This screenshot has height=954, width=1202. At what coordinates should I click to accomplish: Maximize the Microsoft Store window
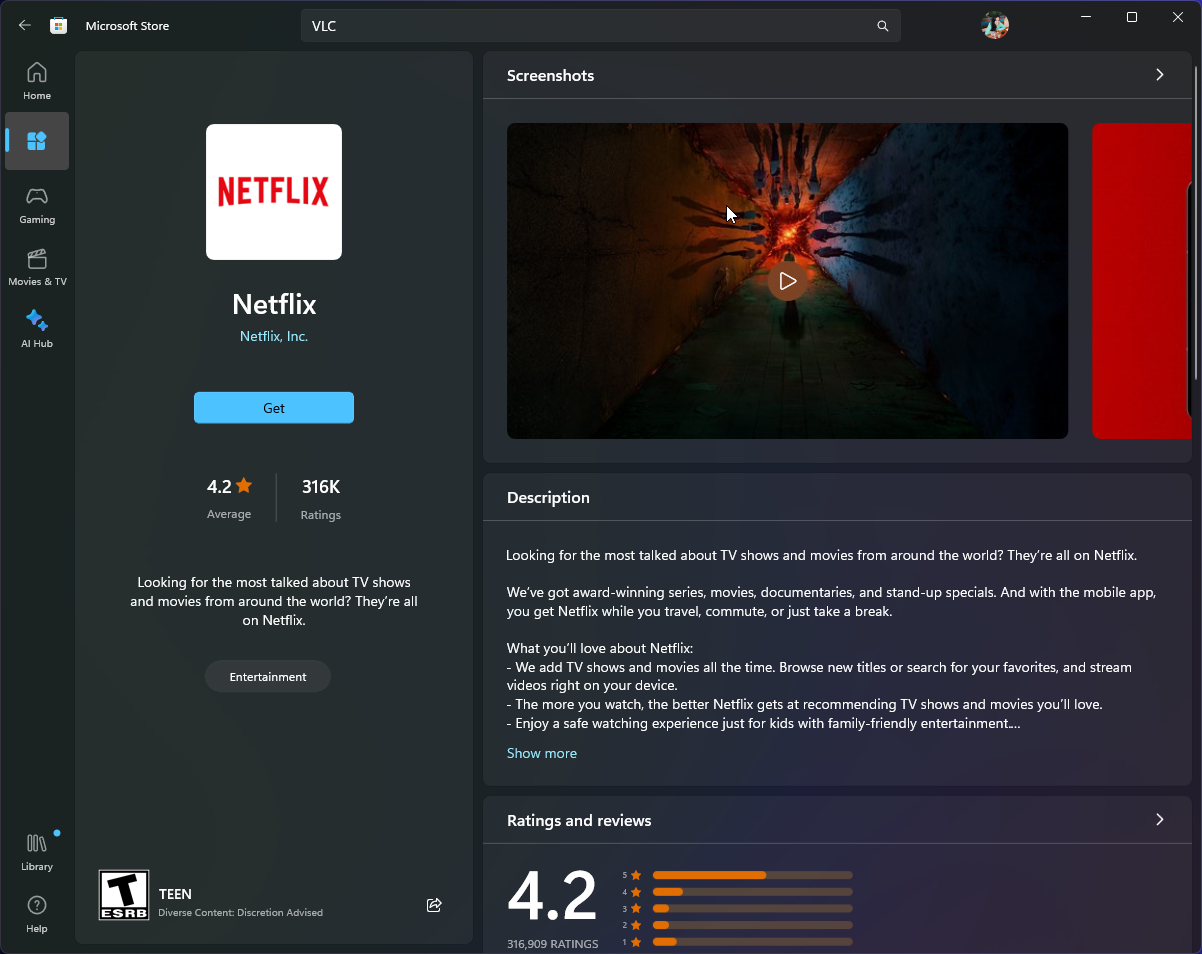[x=1132, y=17]
